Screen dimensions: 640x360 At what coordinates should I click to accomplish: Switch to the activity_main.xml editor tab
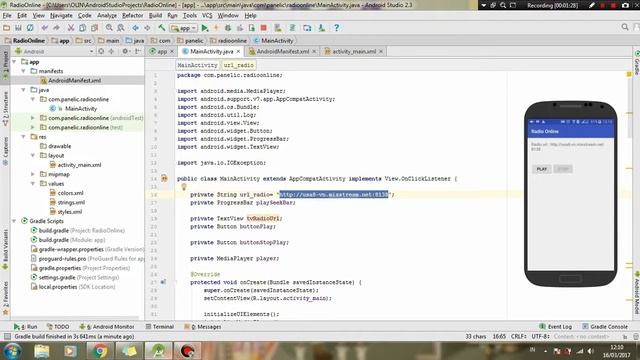[x=354, y=51]
